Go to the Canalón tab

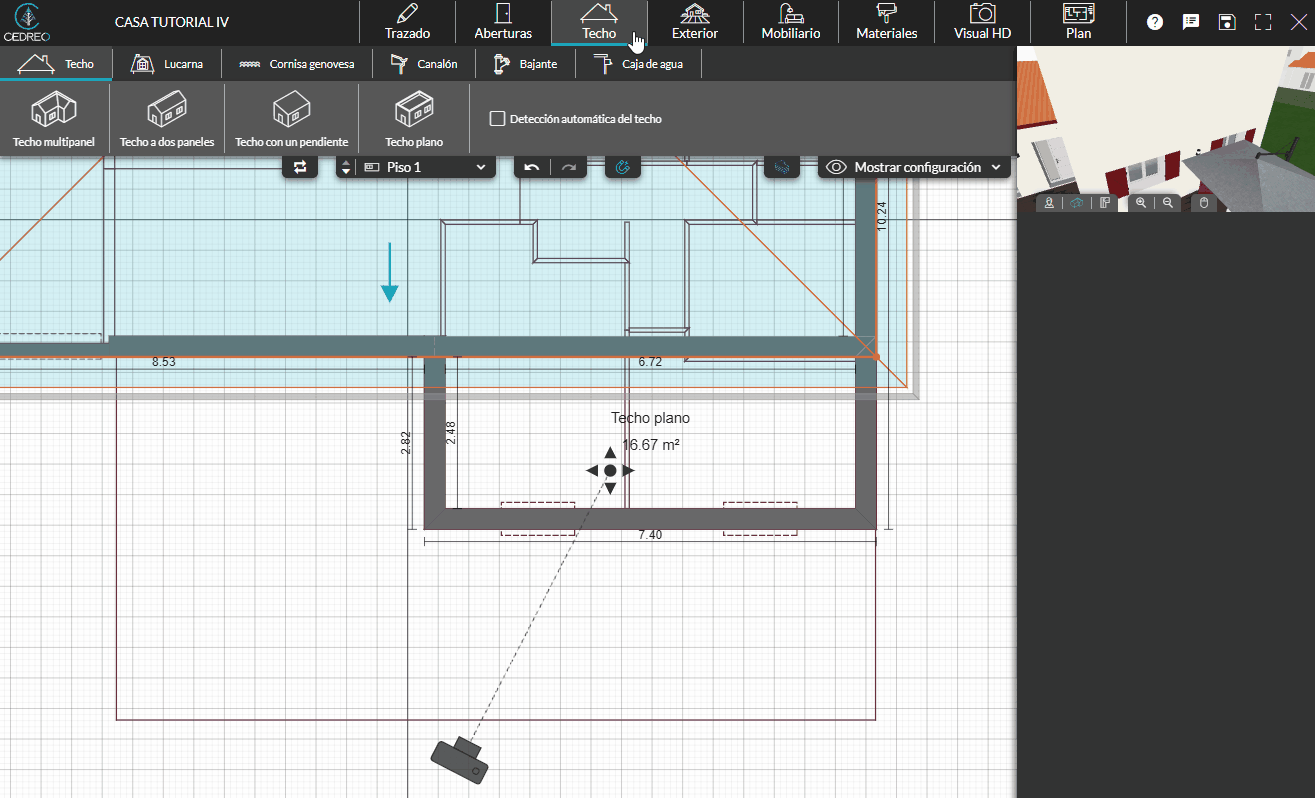[424, 63]
